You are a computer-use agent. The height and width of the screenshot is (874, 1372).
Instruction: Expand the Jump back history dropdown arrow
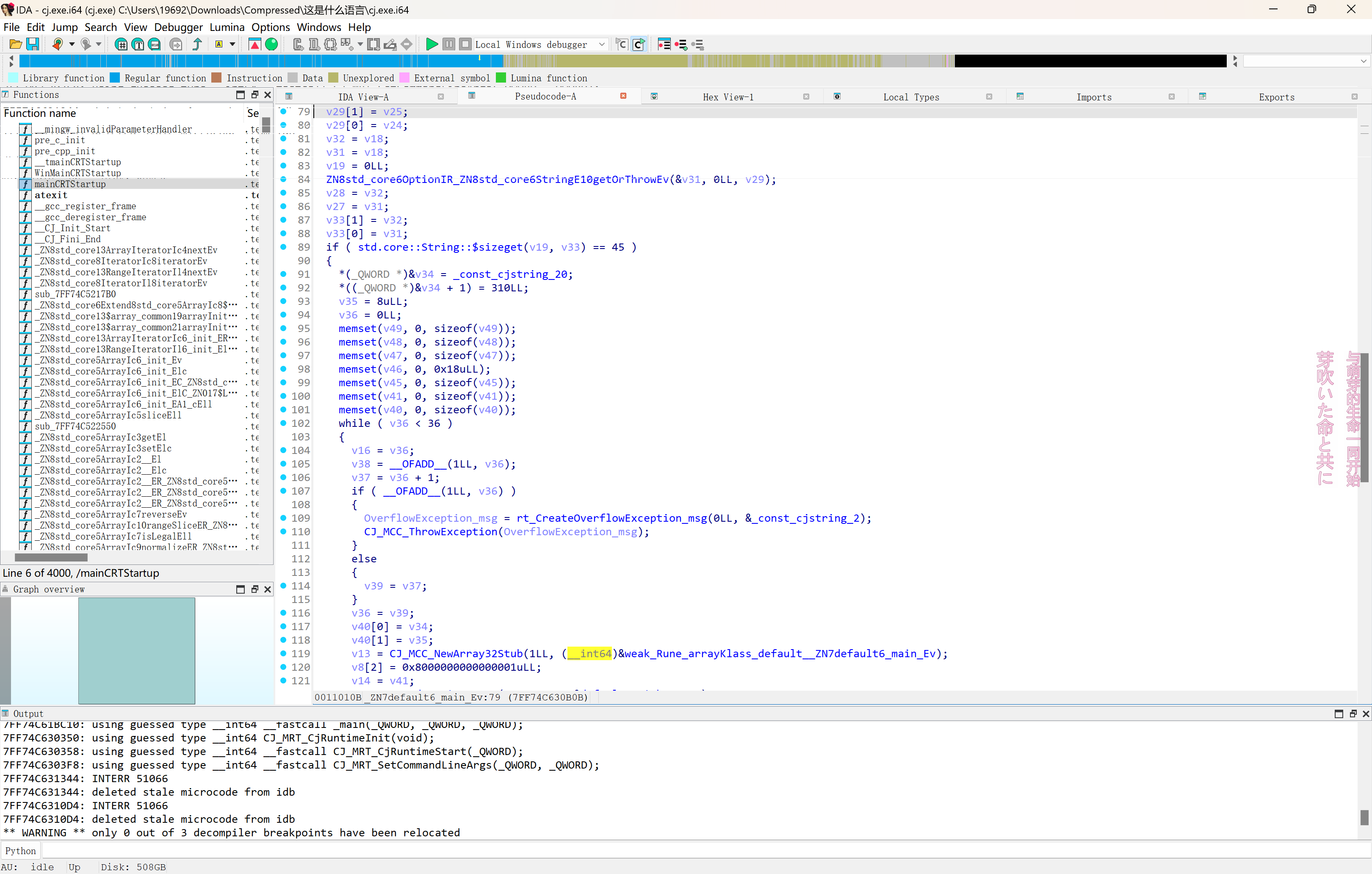coord(72,44)
